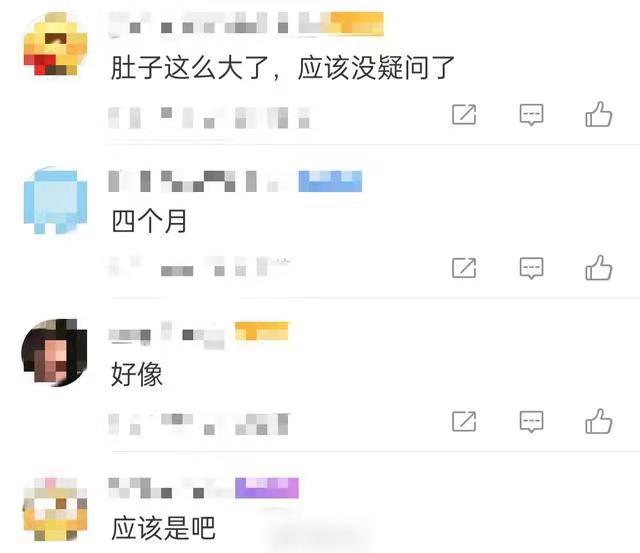Share the comment "肚子这么大了，应该没疑问了"
The height and width of the screenshot is (553, 640).
[x=464, y=114]
